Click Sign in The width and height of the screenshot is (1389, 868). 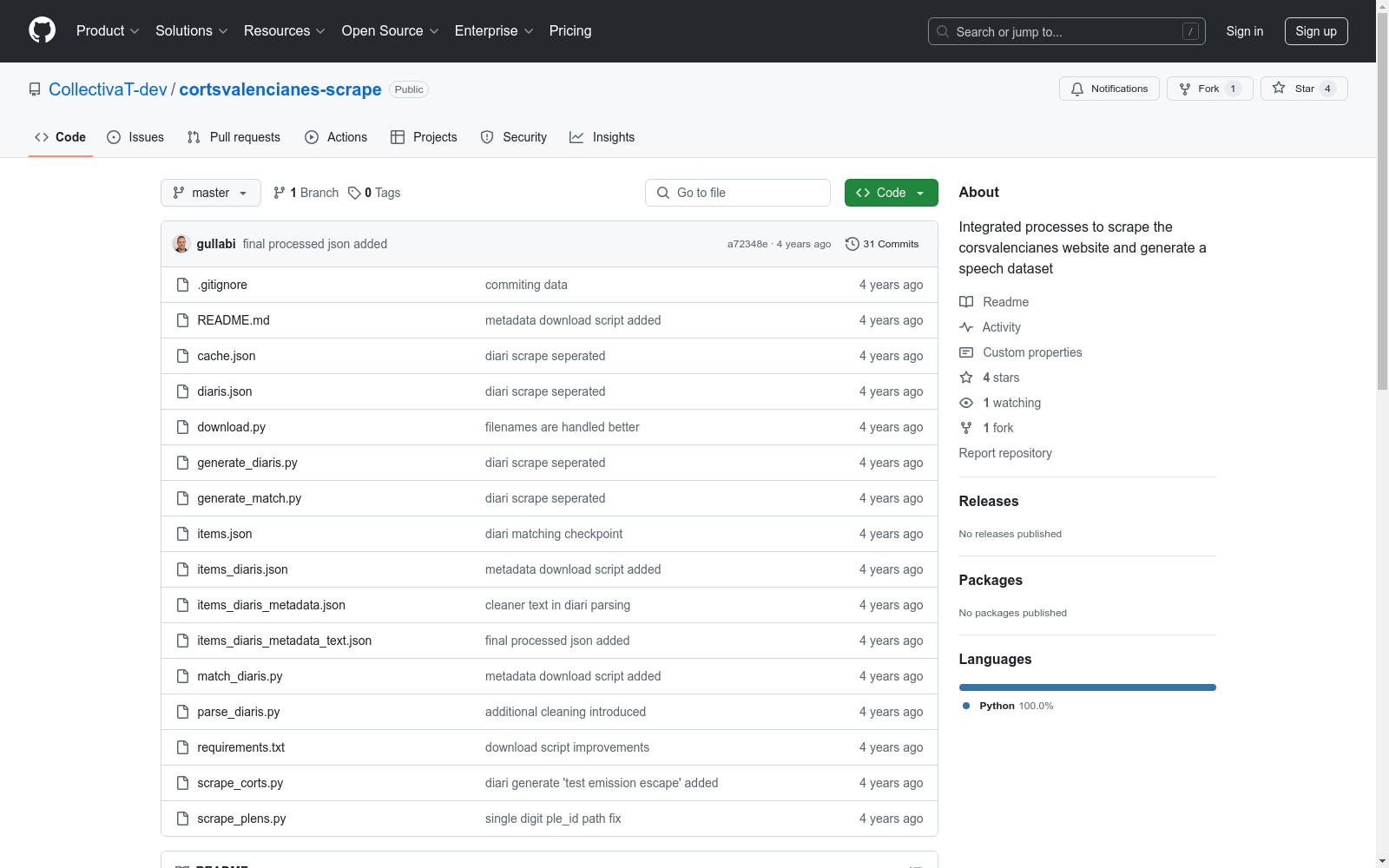[x=1245, y=31]
